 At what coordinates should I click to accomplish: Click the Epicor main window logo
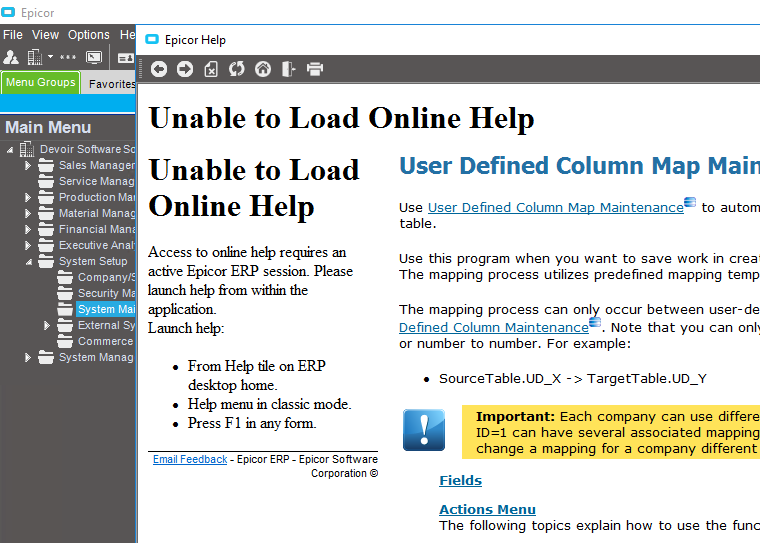click(8, 12)
